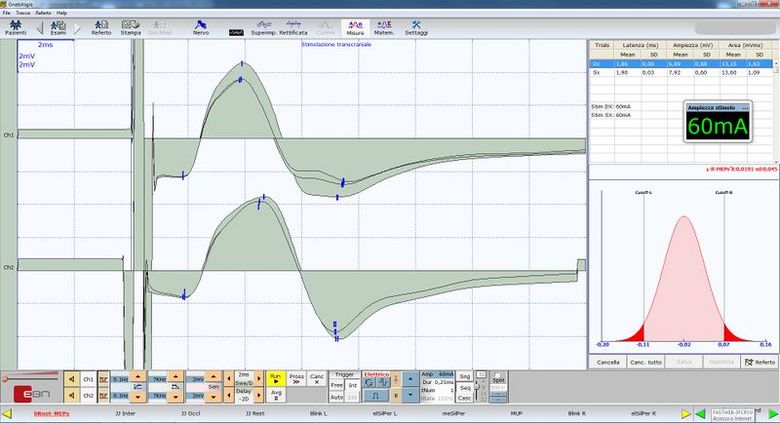This screenshot has height=423, width=780.
Task: Activate the Misure measurements tool
Action: (355, 27)
